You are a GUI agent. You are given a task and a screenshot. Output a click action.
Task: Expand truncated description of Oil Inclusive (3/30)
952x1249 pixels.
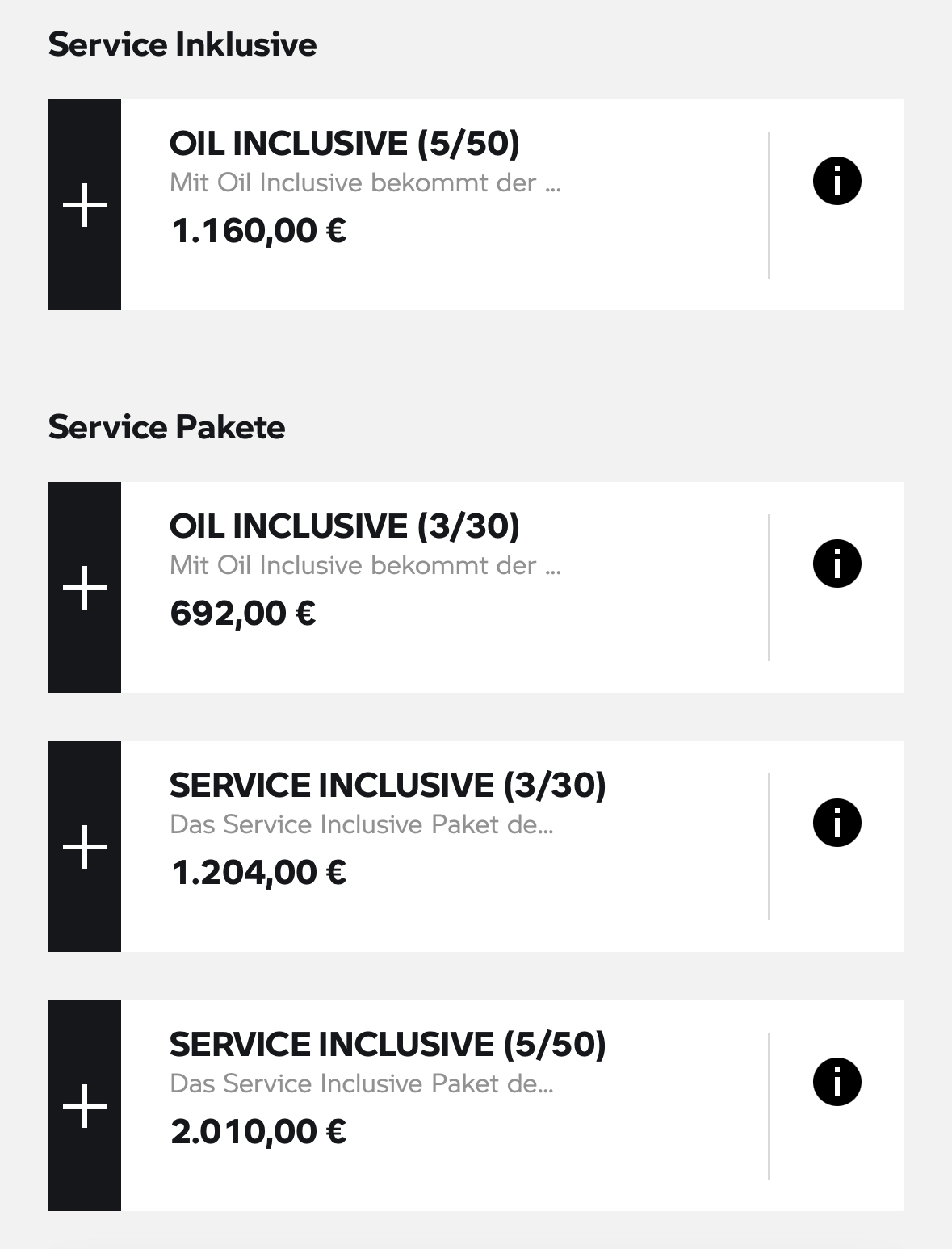point(365,566)
